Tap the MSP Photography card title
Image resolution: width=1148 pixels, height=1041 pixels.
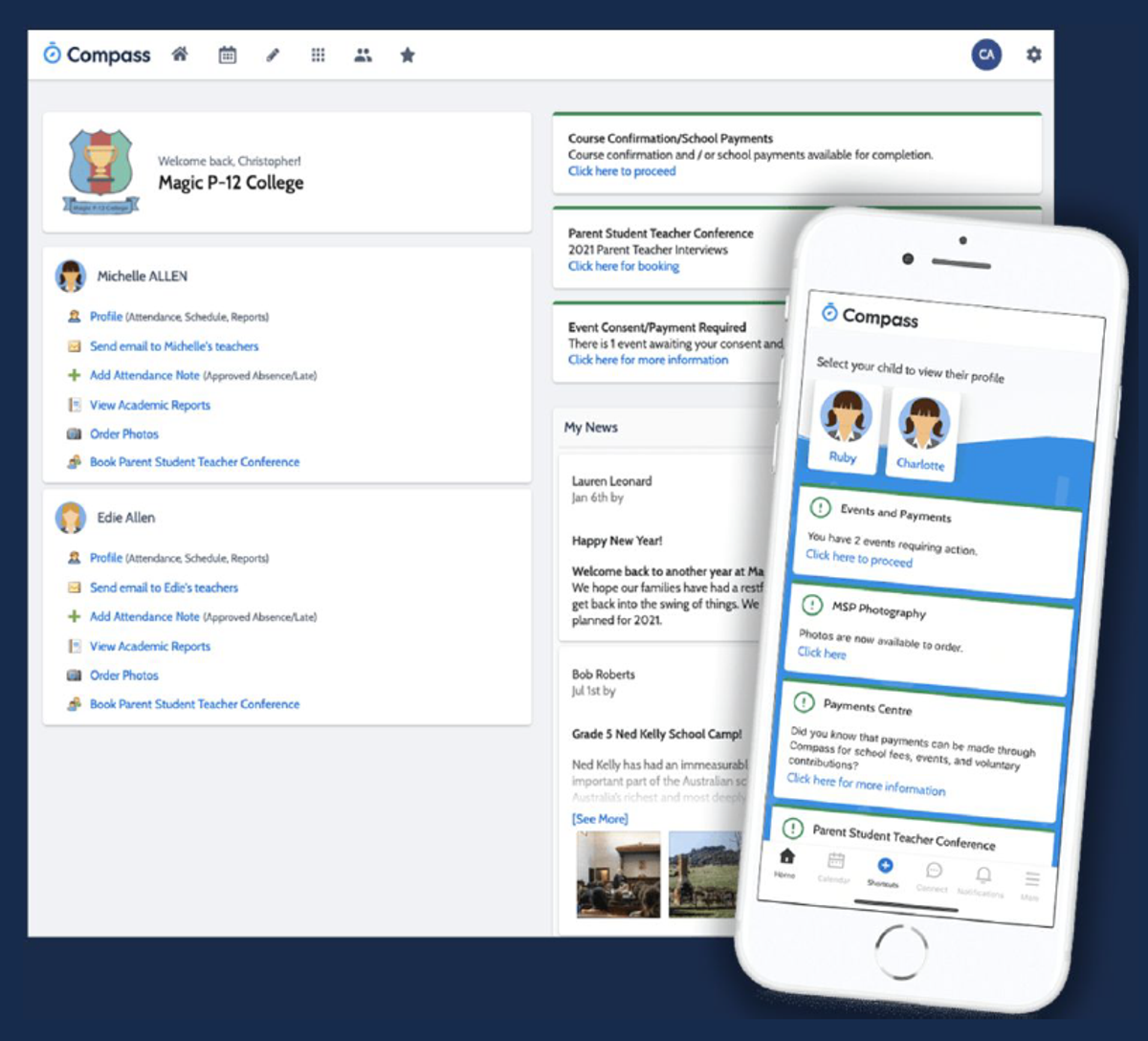pyautogui.click(x=878, y=609)
